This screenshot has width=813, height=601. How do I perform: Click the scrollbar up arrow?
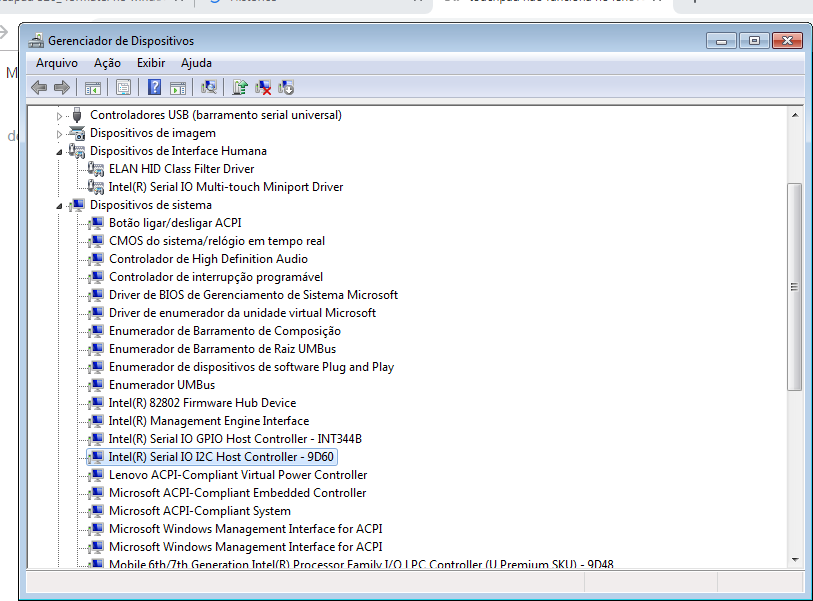[795, 115]
